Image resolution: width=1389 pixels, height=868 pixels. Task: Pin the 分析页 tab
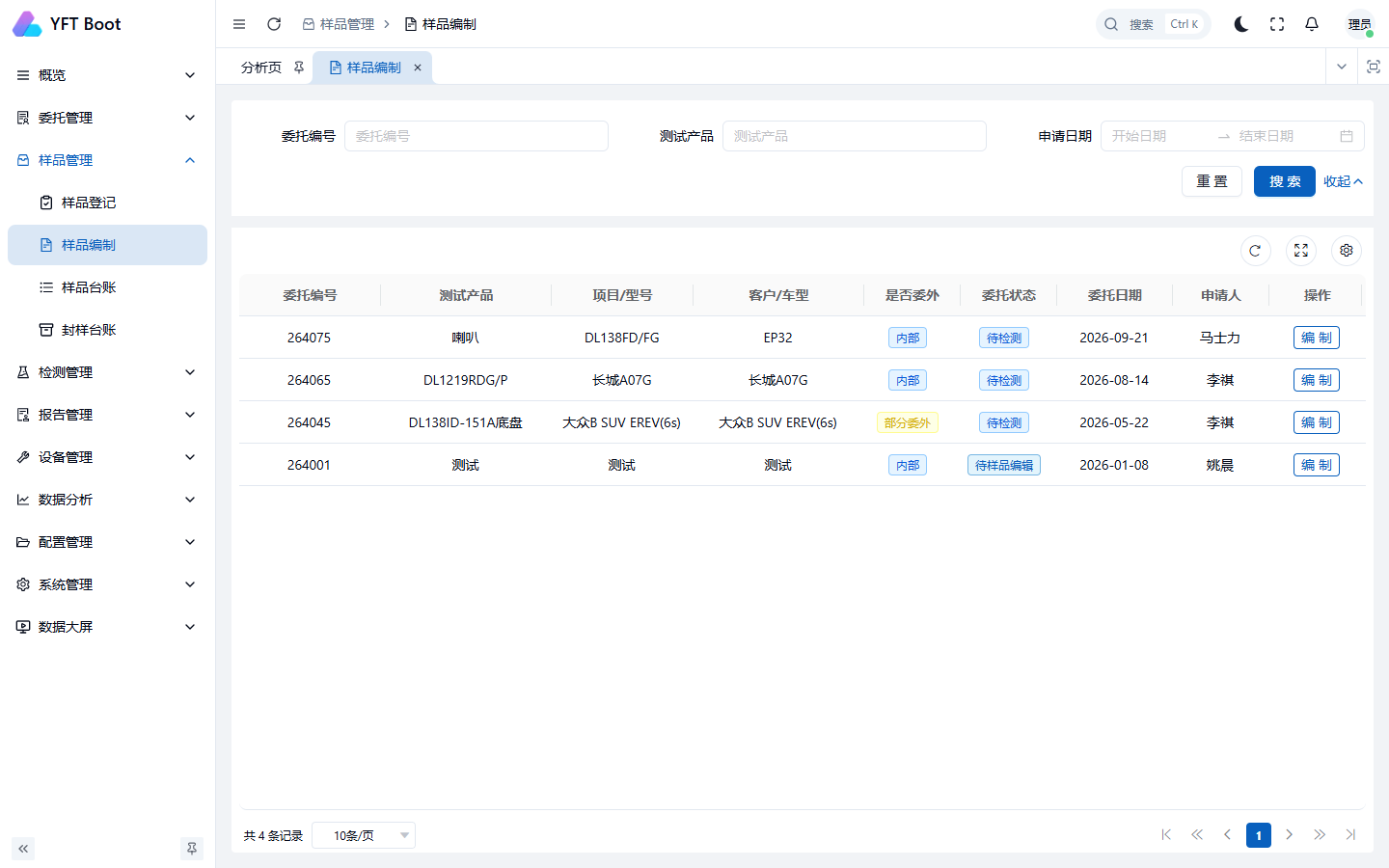[299, 68]
